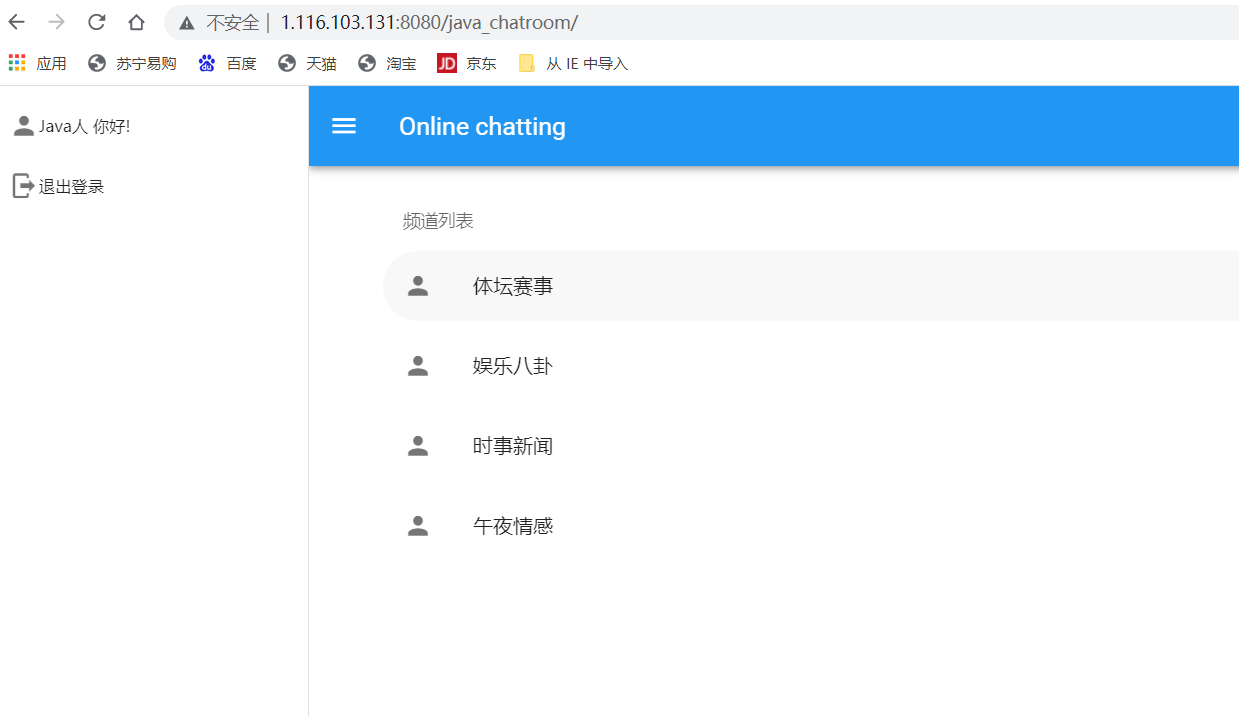Open the 百度 bookmark
This screenshot has width=1239, height=716.
pos(228,63)
